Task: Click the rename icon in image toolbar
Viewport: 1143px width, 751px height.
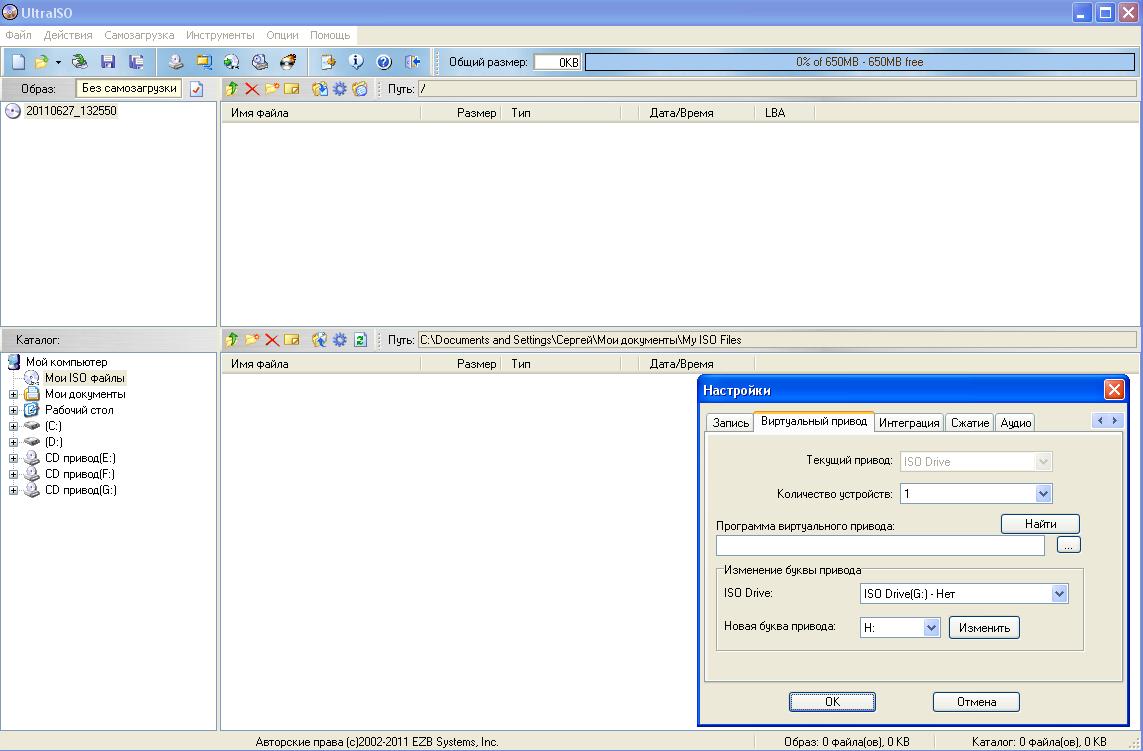Action: [292, 89]
